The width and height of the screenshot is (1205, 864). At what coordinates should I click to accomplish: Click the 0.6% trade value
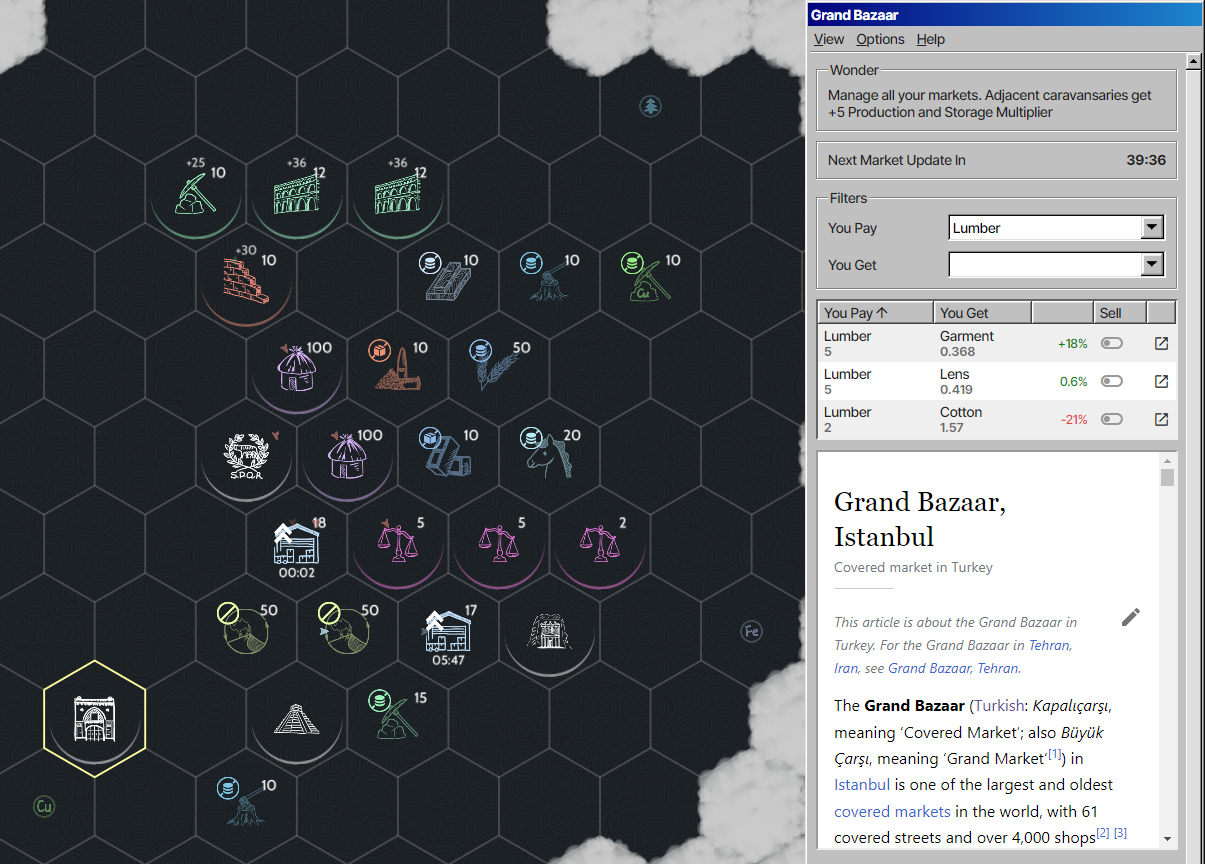click(x=1073, y=381)
